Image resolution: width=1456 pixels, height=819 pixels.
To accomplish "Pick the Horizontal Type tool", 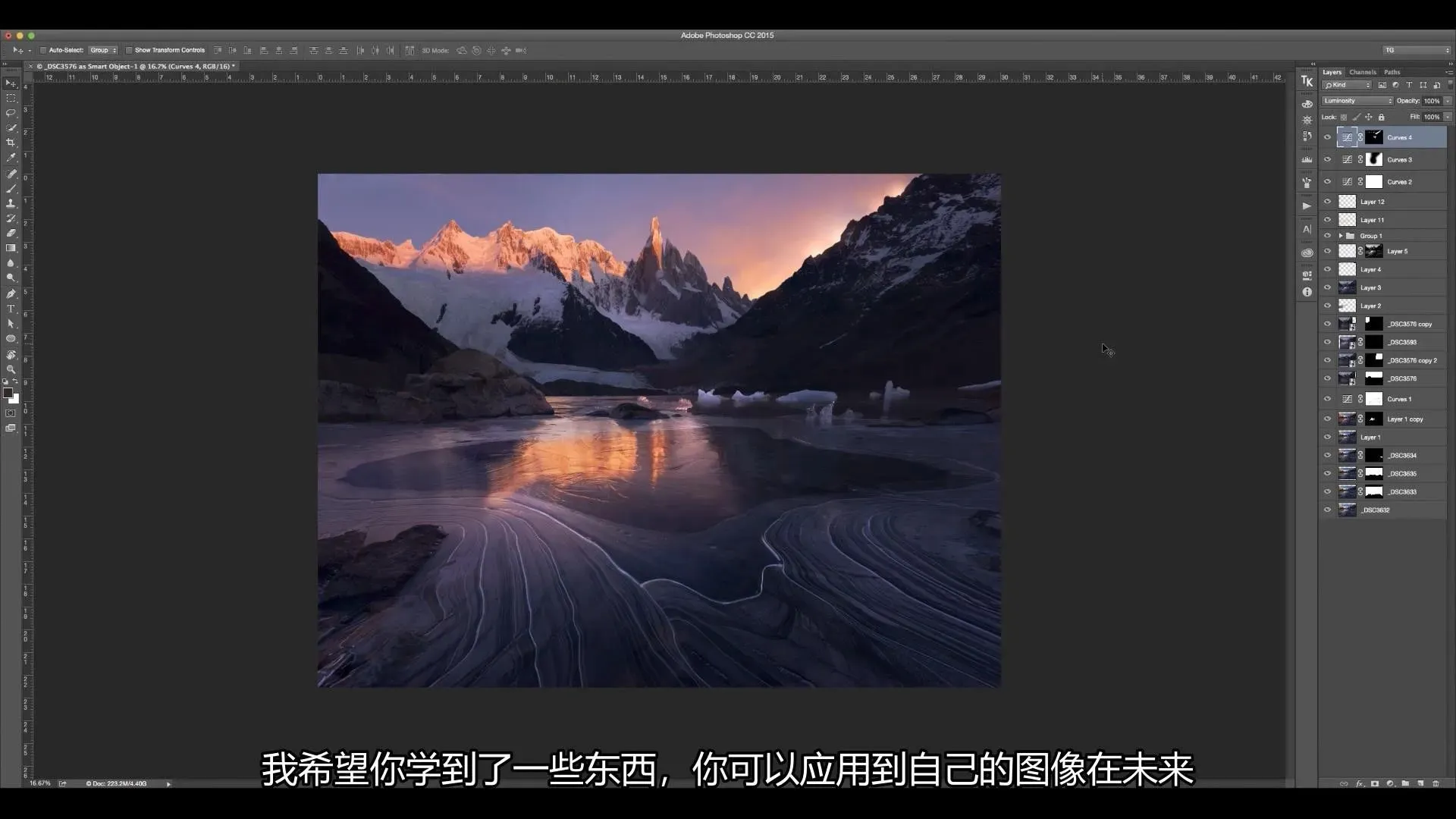I will coord(11,309).
